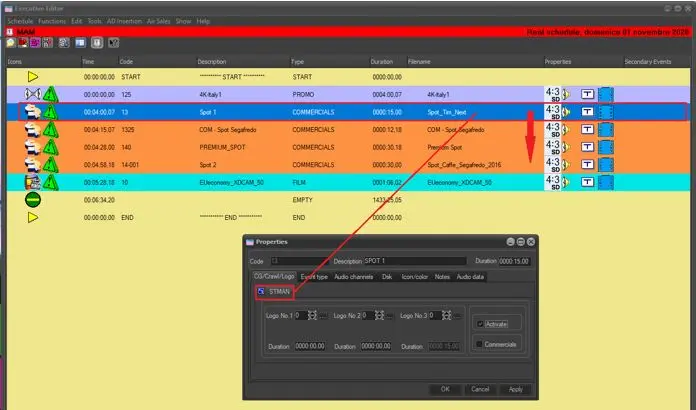
Task: Click the Cancel button in Properties
Action: 480,389
